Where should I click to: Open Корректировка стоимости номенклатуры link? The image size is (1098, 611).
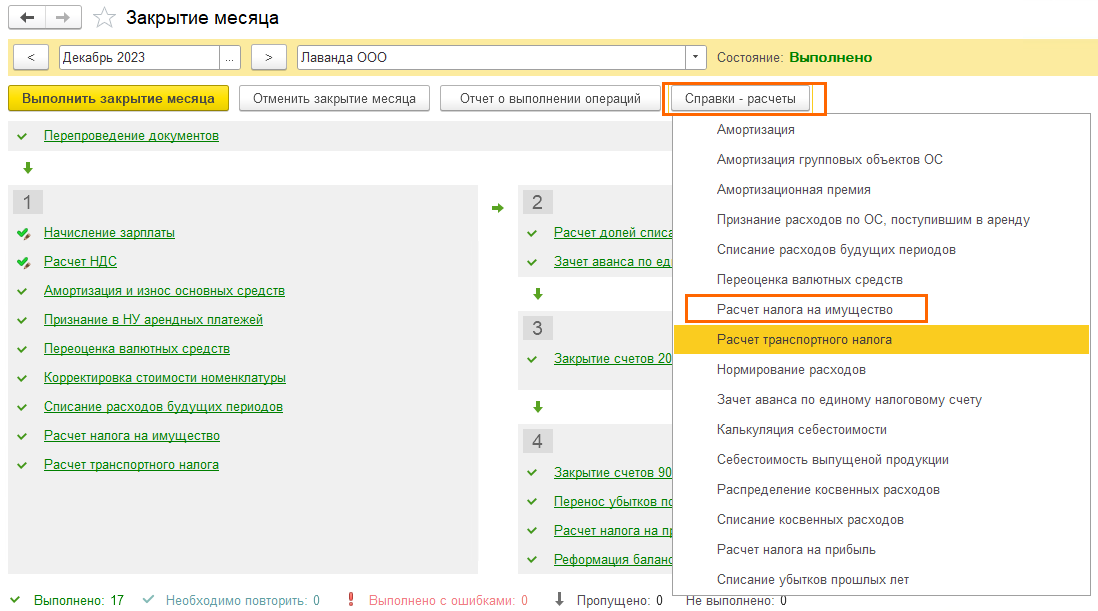(165, 378)
